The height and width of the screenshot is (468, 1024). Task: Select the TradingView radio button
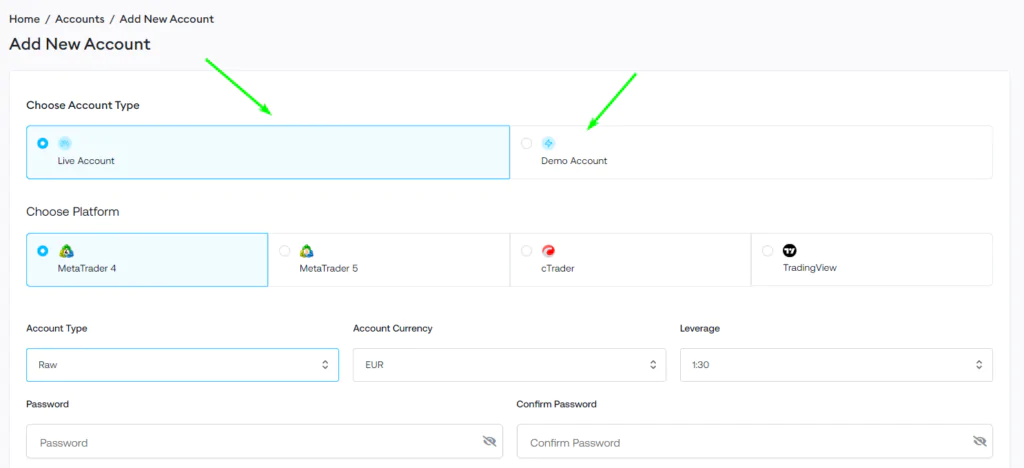pyautogui.click(x=768, y=251)
